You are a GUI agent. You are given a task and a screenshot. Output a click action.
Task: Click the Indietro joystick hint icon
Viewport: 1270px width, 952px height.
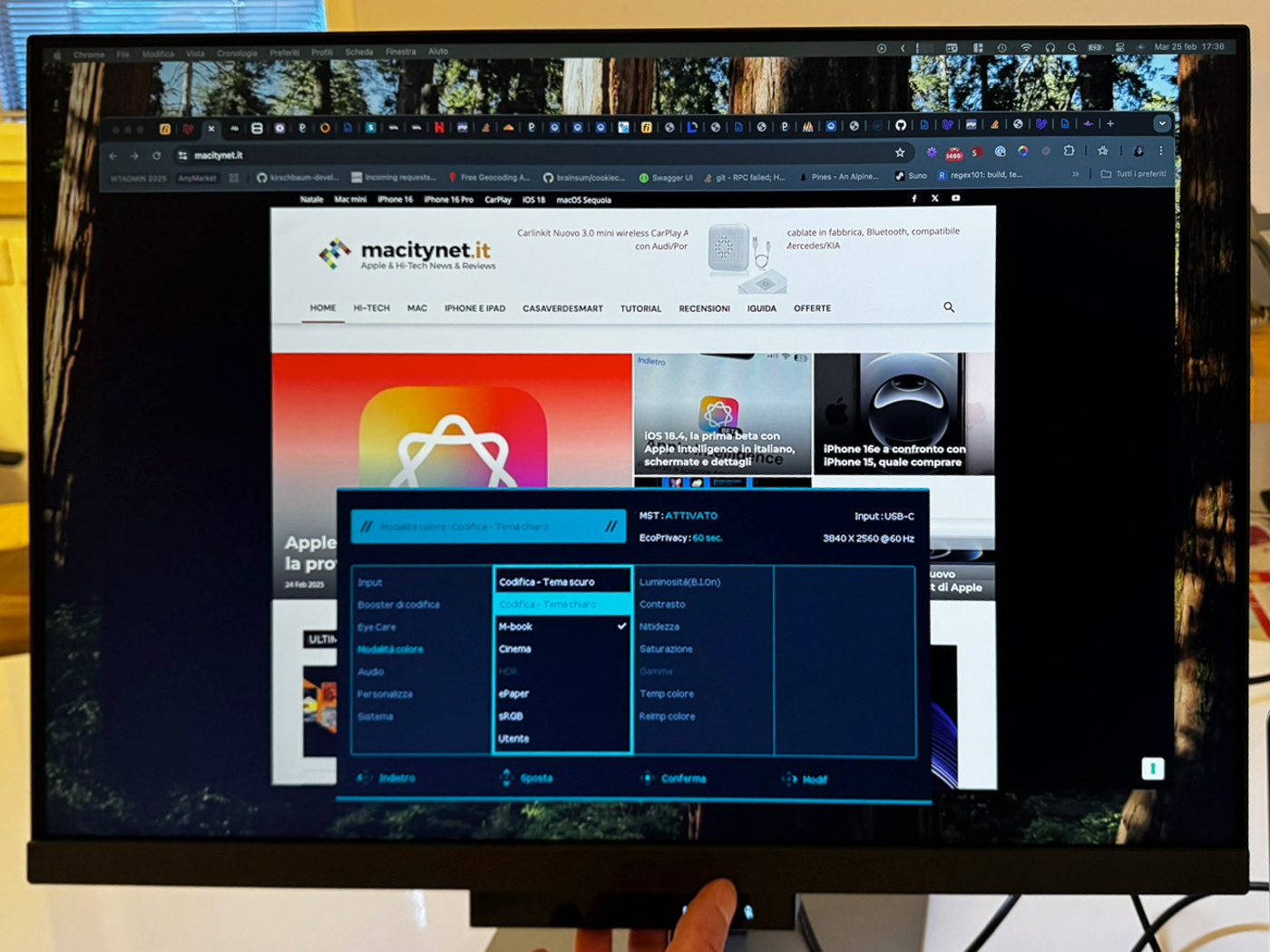click(x=364, y=778)
